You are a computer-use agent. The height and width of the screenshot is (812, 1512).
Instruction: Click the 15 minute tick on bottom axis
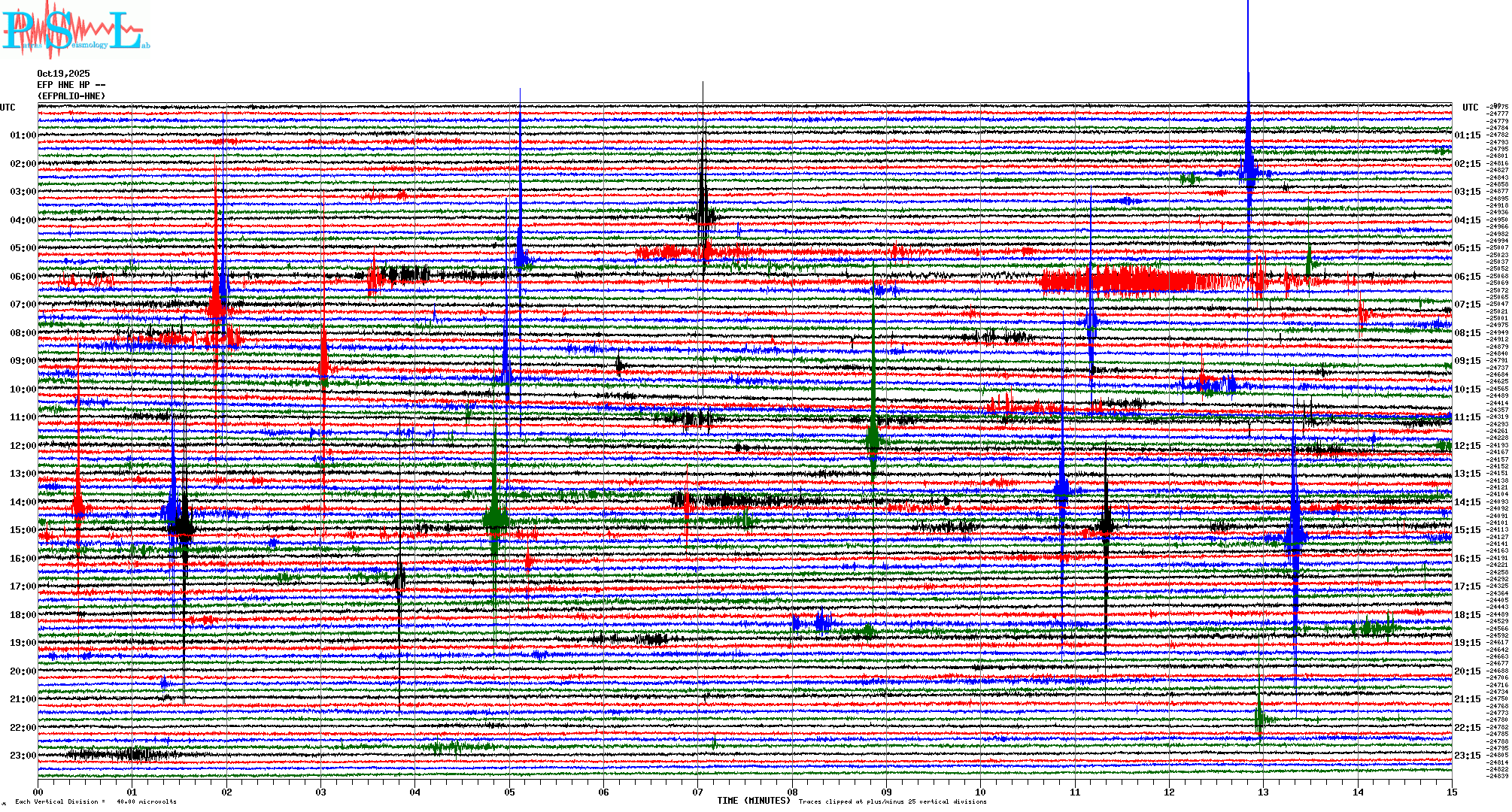coord(1451,792)
